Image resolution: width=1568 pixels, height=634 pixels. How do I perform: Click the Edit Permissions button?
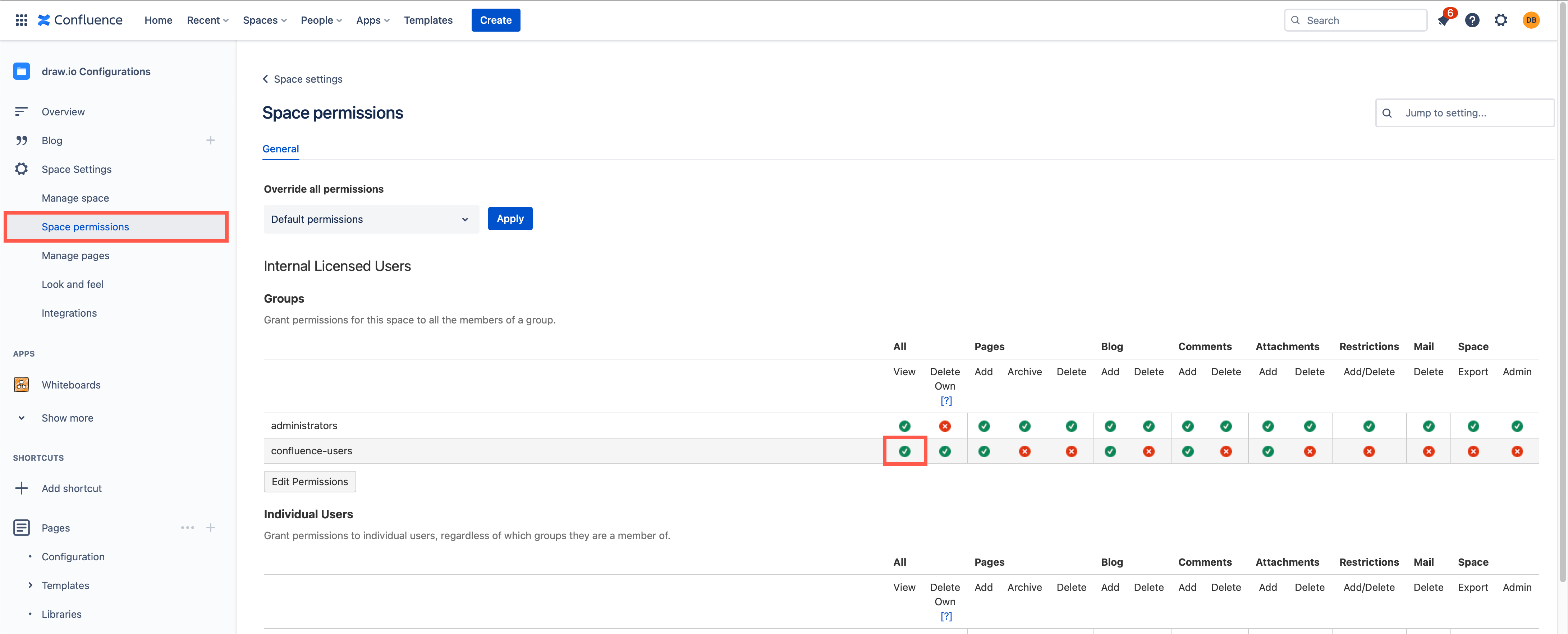pos(310,481)
